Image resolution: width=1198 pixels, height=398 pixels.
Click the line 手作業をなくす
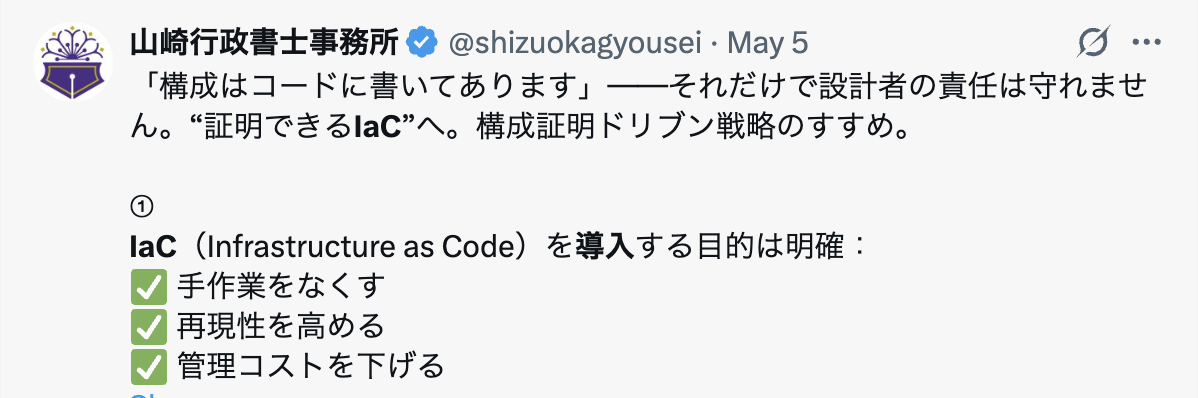pyautogui.click(x=281, y=288)
